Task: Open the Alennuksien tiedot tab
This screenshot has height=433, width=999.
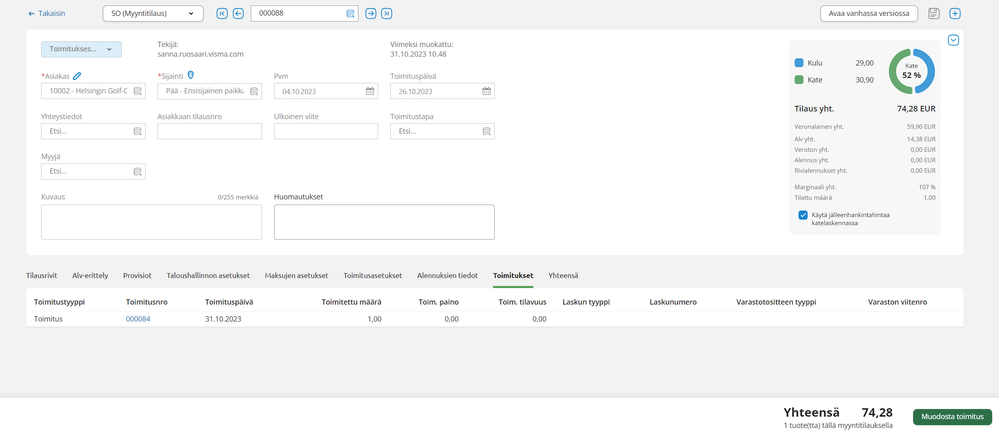Action: tap(447, 276)
